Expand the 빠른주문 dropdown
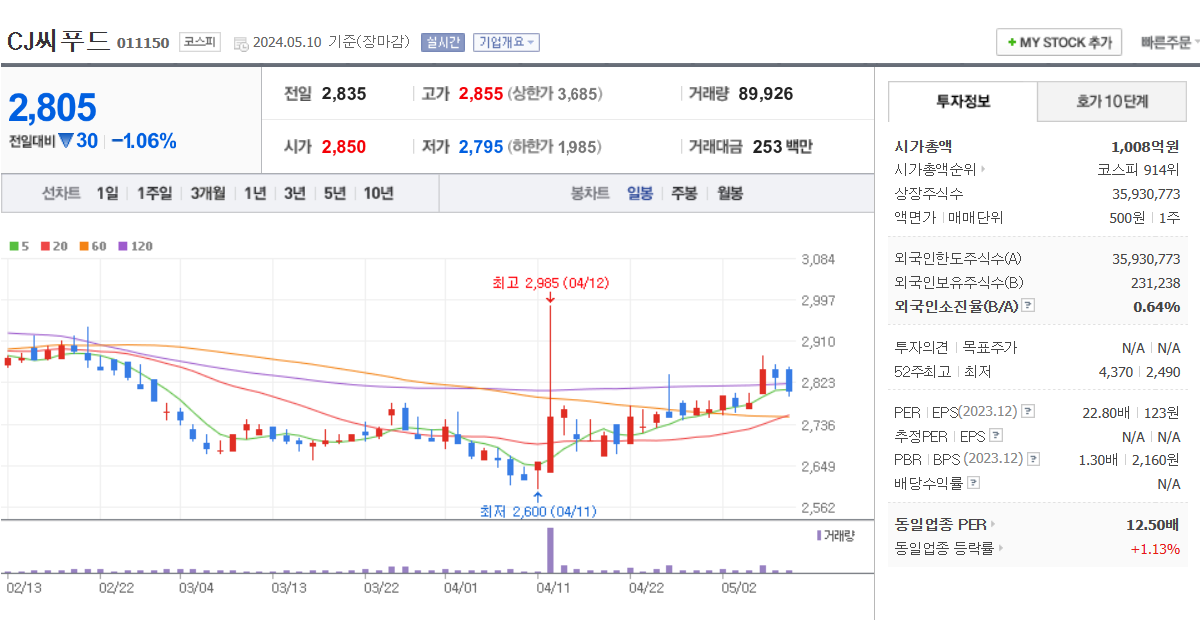Screen dimensions: 1200x620 (1172, 42)
